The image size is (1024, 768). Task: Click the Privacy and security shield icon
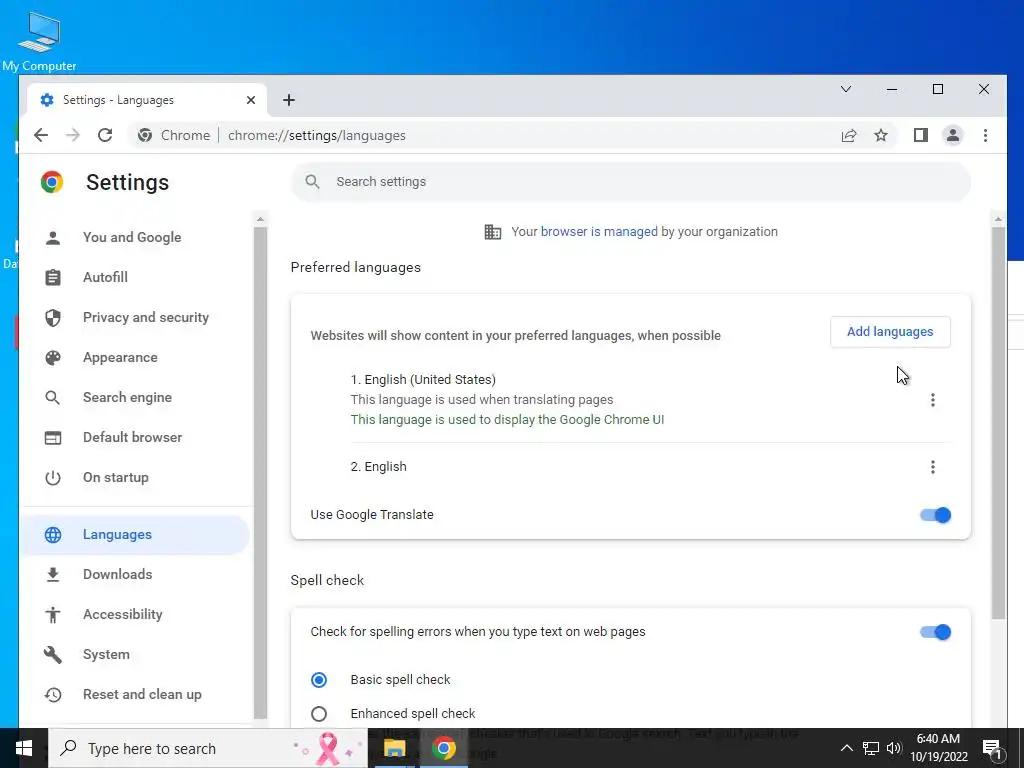(53, 317)
